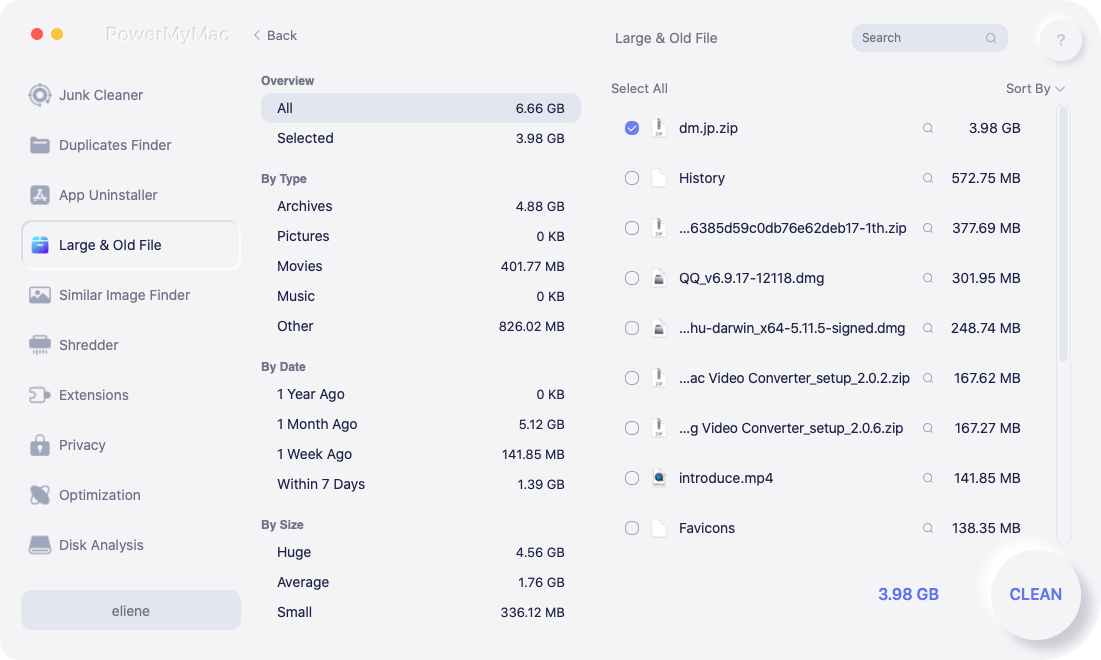Reveal the 377.69 MB zip via magnifier icon
Image resolution: width=1101 pixels, height=660 pixels.
point(928,228)
